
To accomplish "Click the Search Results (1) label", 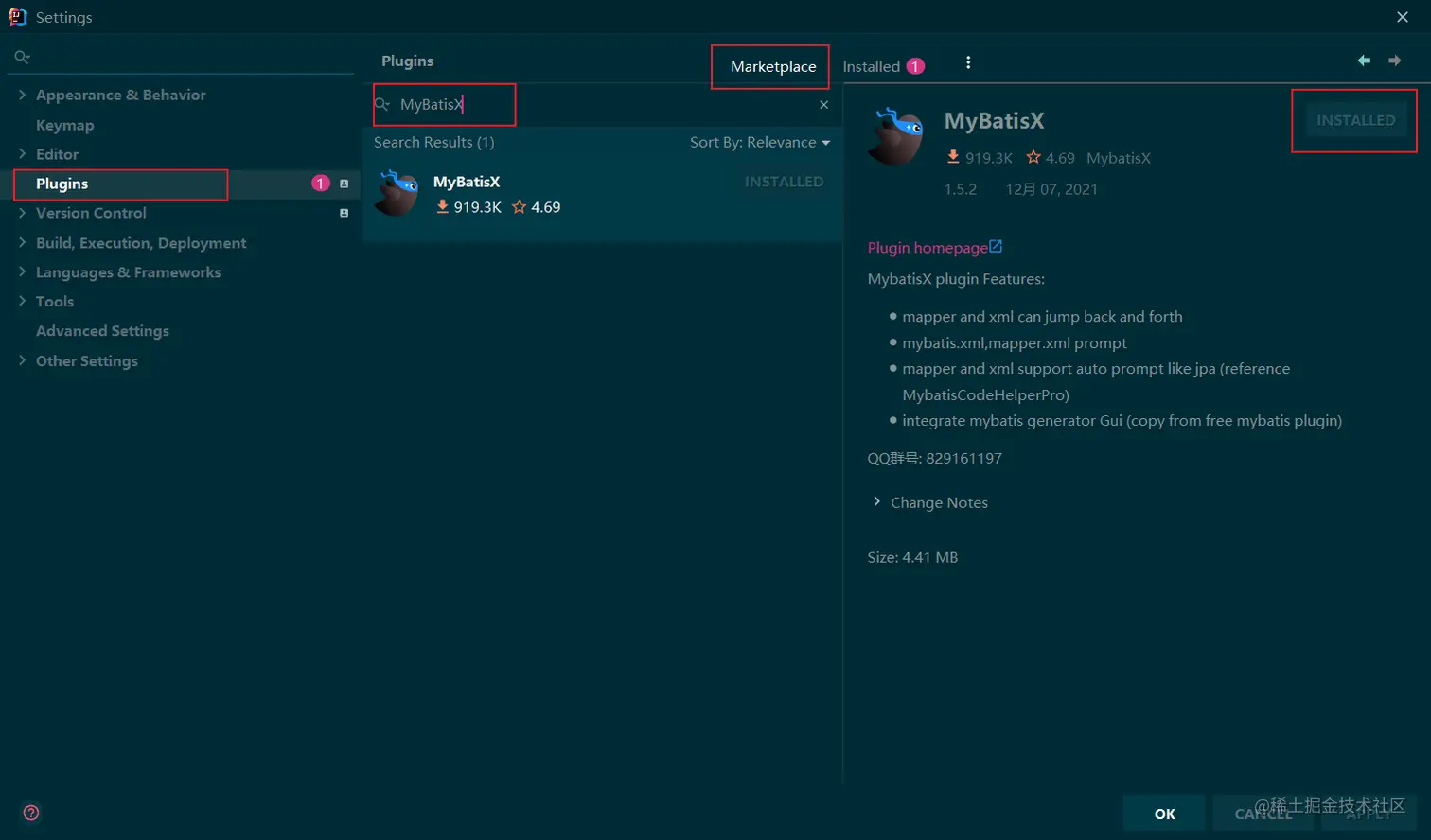I will (x=433, y=142).
